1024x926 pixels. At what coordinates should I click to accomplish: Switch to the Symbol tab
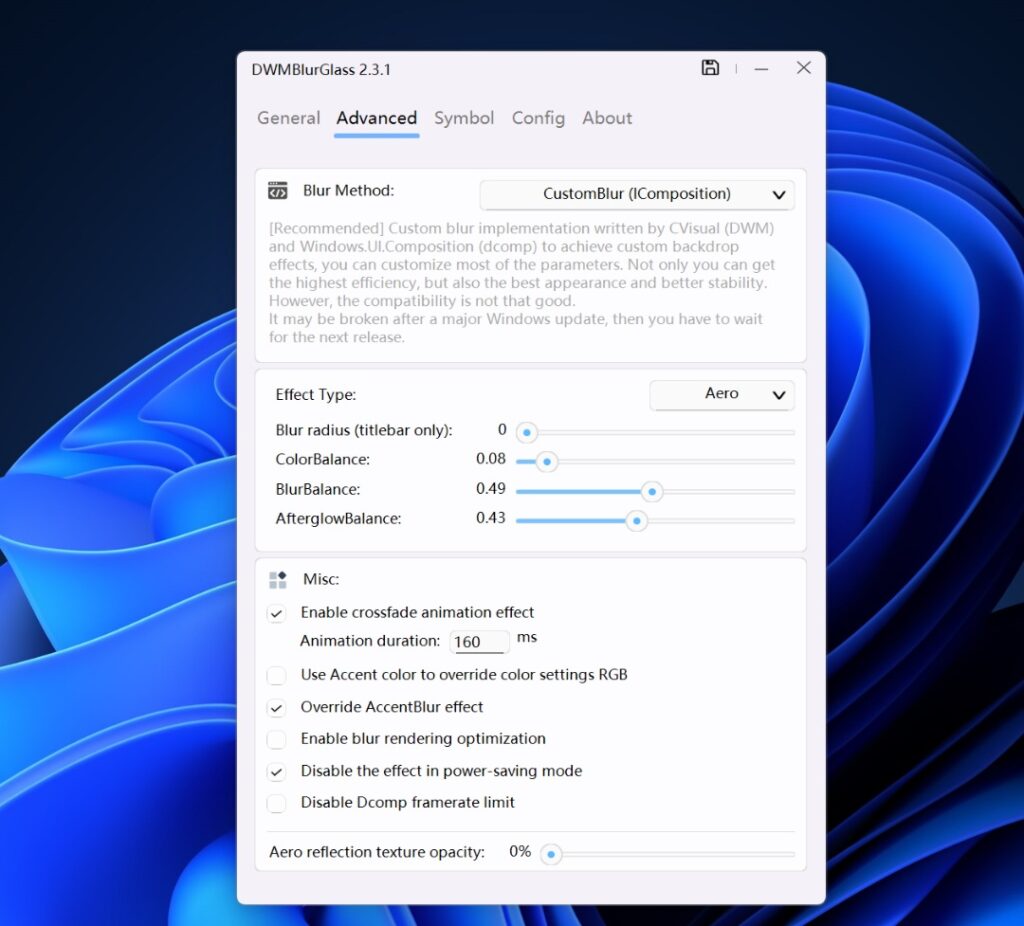[x=463, y=118]
